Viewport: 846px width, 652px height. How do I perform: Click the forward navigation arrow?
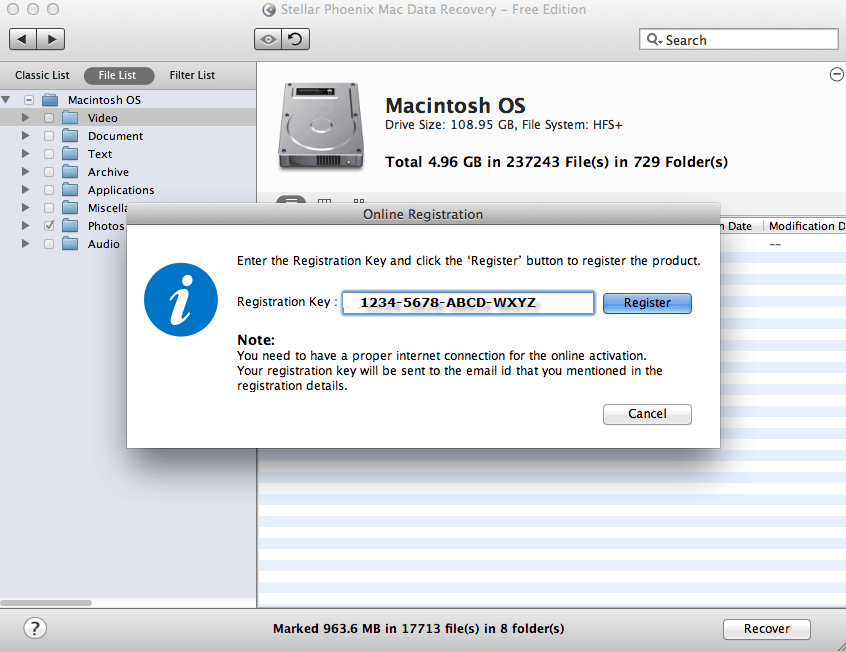point(51,39)
